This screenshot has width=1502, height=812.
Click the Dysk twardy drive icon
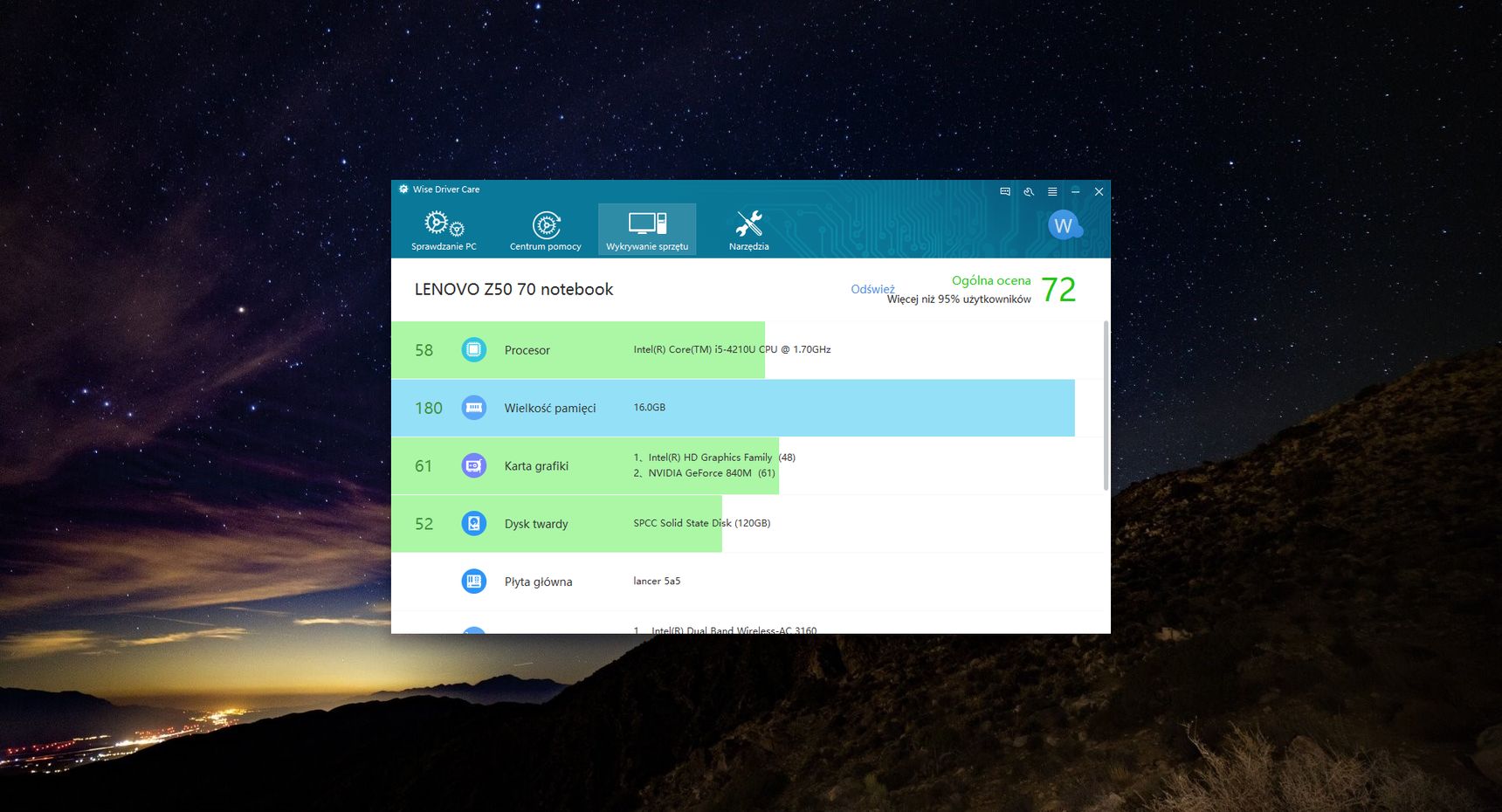(x=473, y=524)
